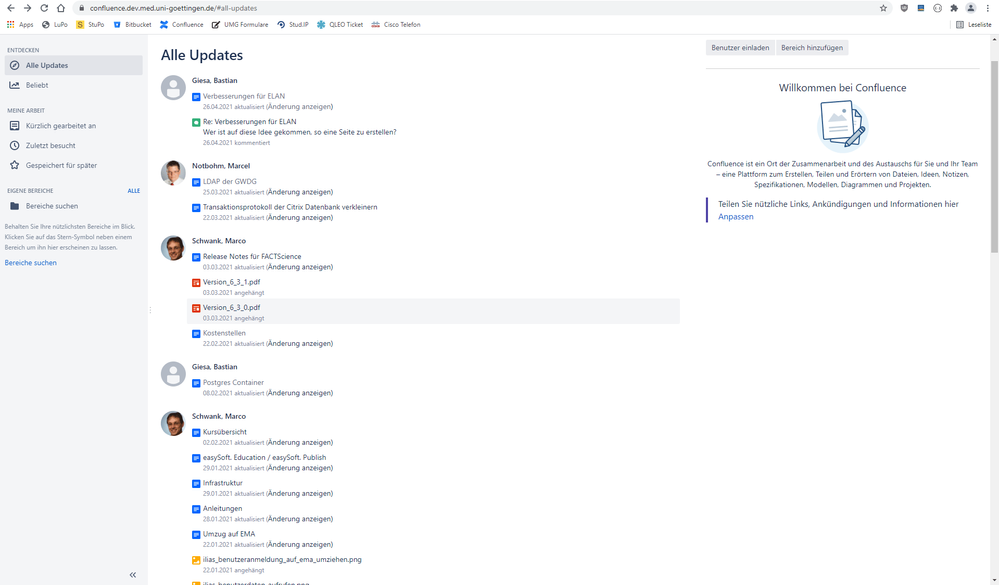
Task: Select Beliebt in the sidebar
Action: pos(73,85)
